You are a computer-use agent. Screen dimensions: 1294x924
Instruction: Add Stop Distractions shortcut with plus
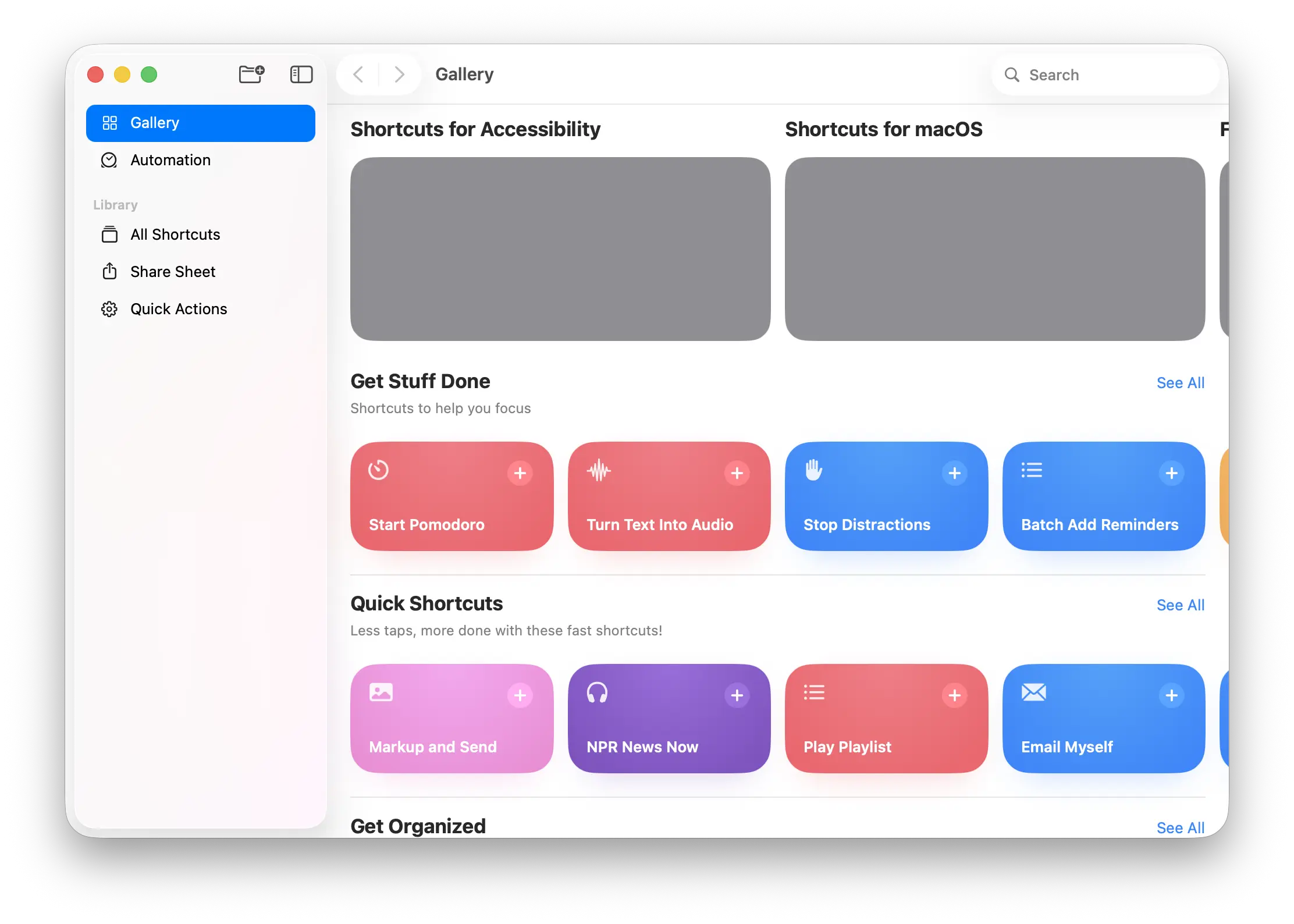click(955, 473)
